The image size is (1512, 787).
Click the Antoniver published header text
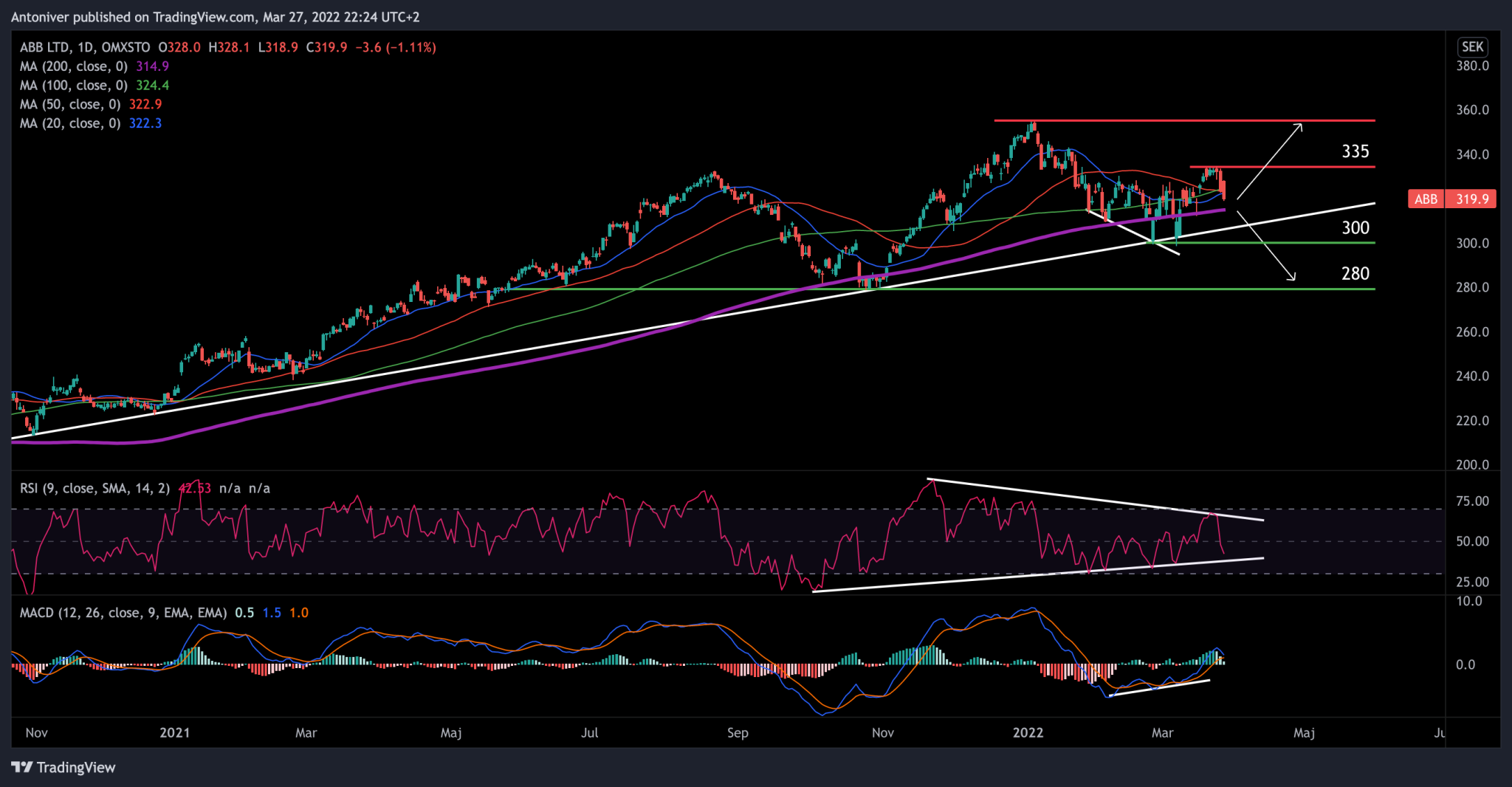pyautogui.click(x=215, y=17)
